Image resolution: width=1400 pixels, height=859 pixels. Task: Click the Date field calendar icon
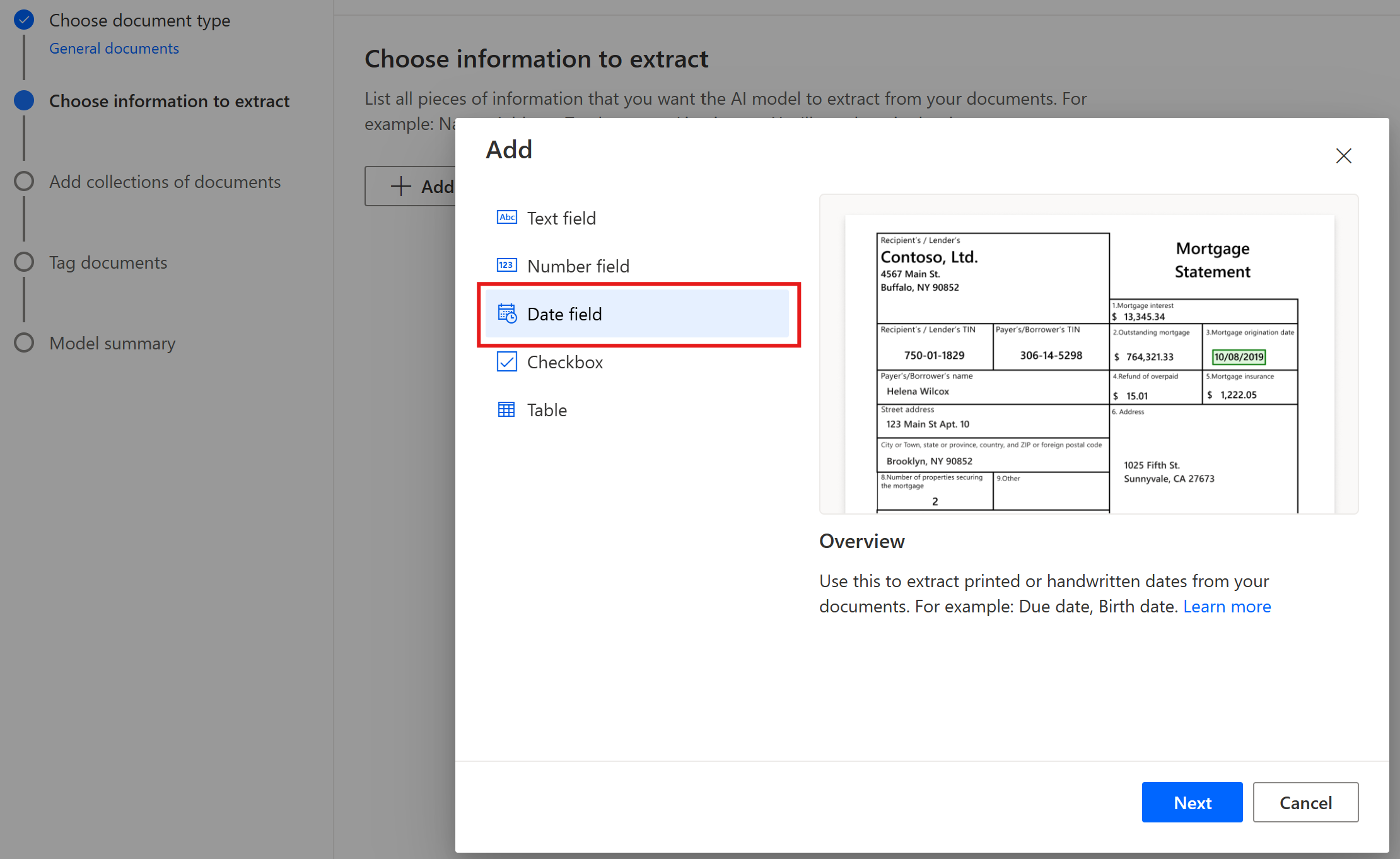click(x=506, y=313)
